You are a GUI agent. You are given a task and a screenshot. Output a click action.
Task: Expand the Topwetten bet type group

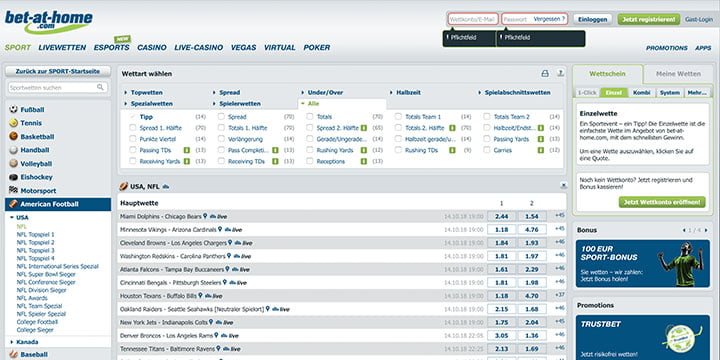point(143,92)
